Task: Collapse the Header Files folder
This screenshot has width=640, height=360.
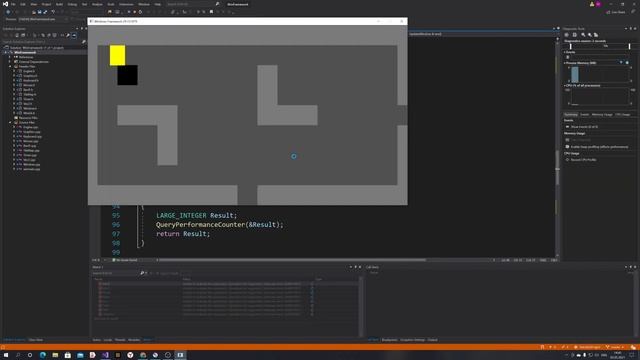Action: (x=10, y=67)
